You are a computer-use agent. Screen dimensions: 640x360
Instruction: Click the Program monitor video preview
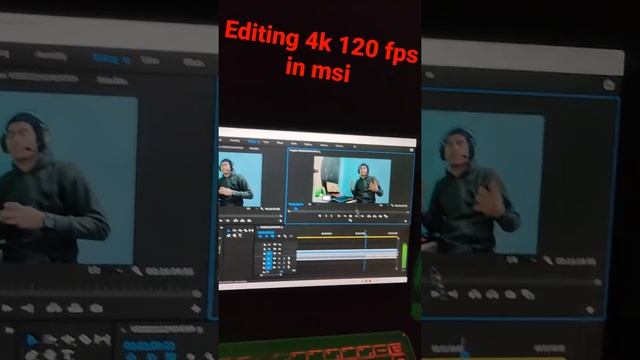(x=353, y=180)
